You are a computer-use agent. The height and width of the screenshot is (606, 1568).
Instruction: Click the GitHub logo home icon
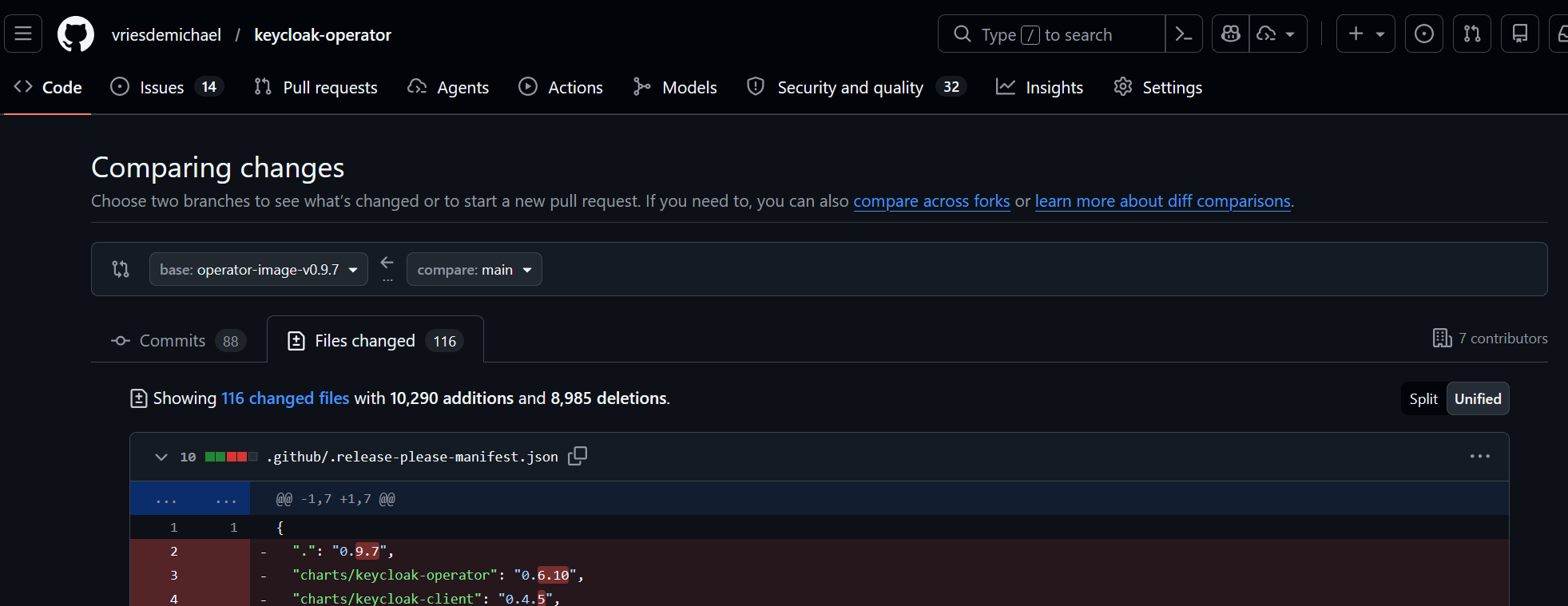(x=76, y=34)
